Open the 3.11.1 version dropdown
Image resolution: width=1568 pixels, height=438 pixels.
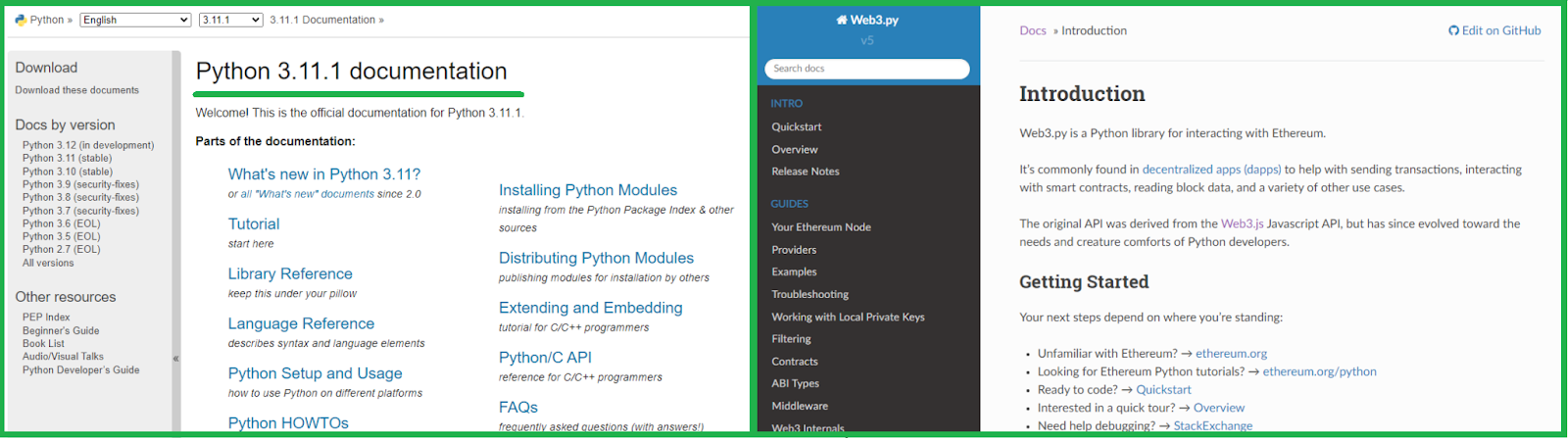tap(230, 20)
